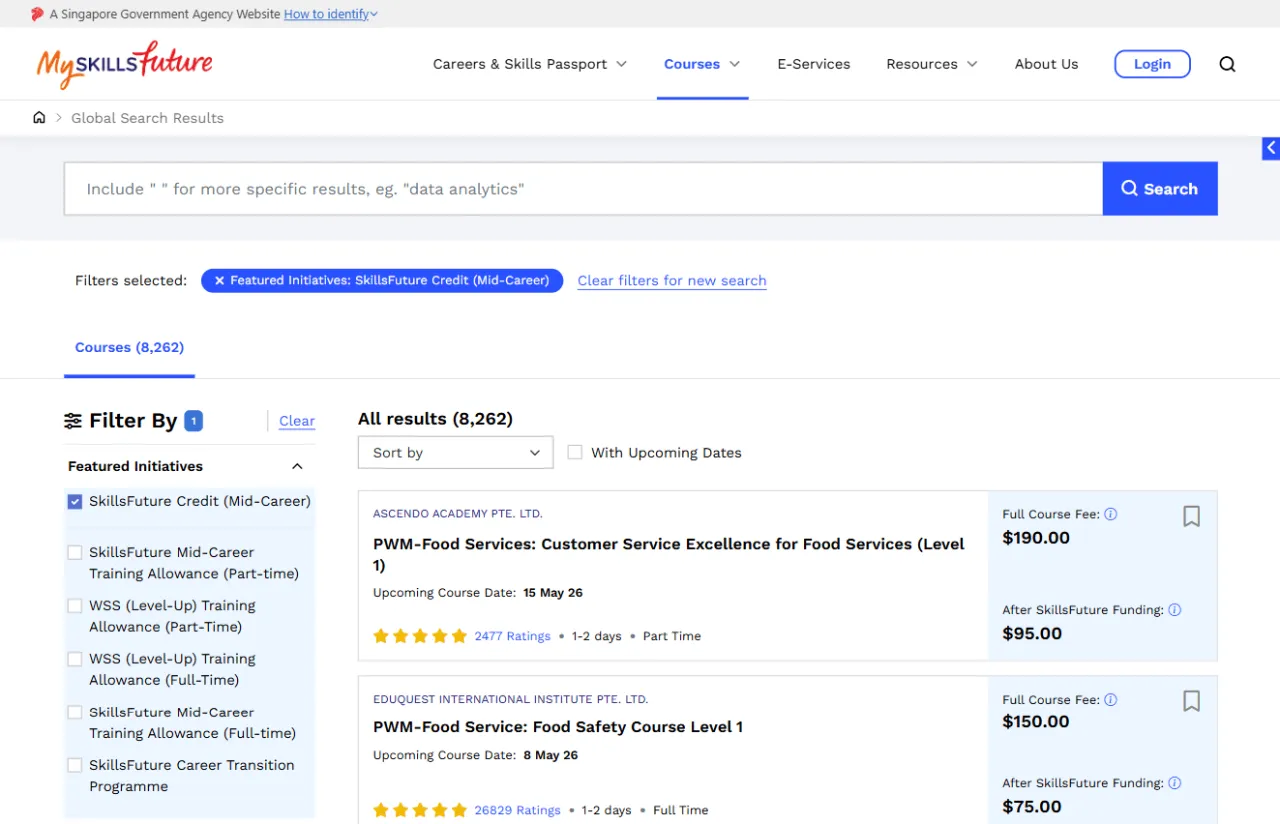Screen dimensions: 1280x824
Task: Check SkillsFuture Mid-Career Training Allowance (Full-time)
Action: point(75,712)
